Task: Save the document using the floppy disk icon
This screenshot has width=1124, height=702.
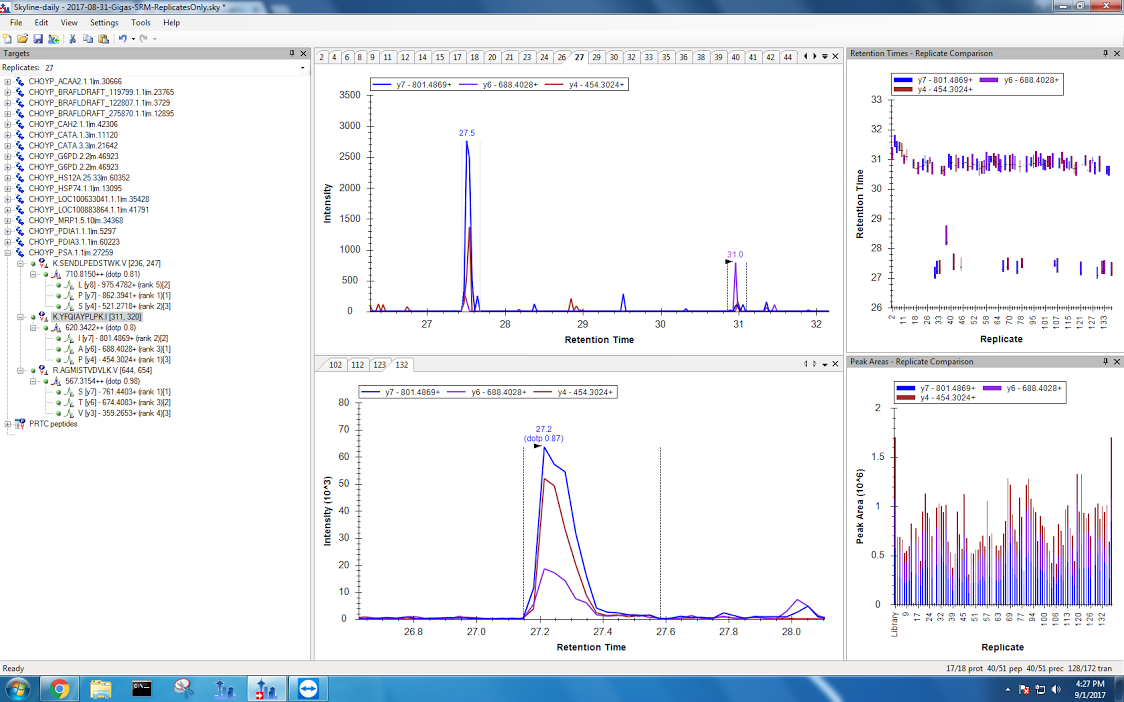Action: click(37, 38)
